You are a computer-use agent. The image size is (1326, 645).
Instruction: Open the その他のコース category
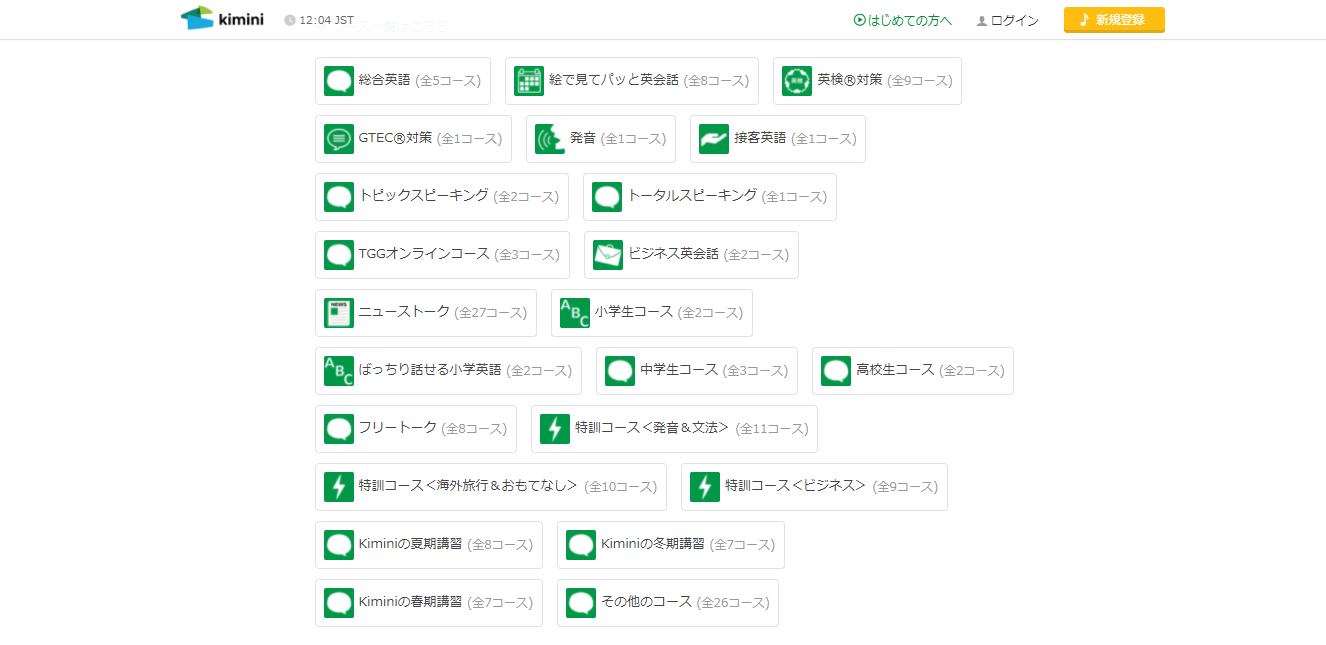click(668, 603)
